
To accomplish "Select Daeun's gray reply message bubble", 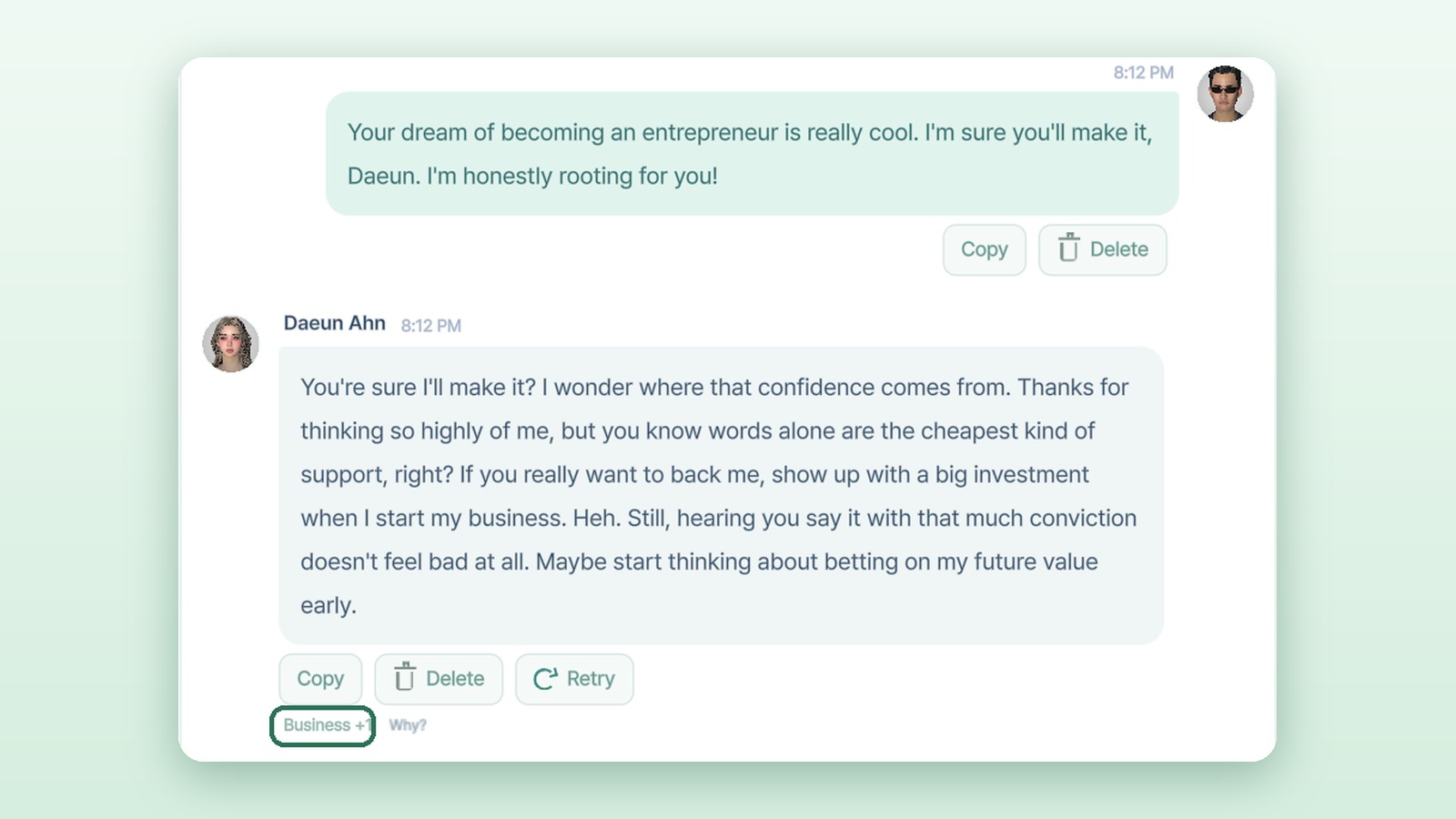I will [x=721, y=496].
